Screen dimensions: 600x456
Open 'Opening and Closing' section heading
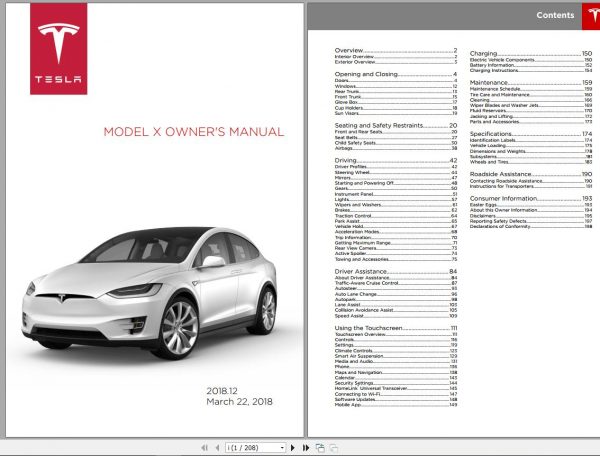pyautogui.click(x=396, y=74)
